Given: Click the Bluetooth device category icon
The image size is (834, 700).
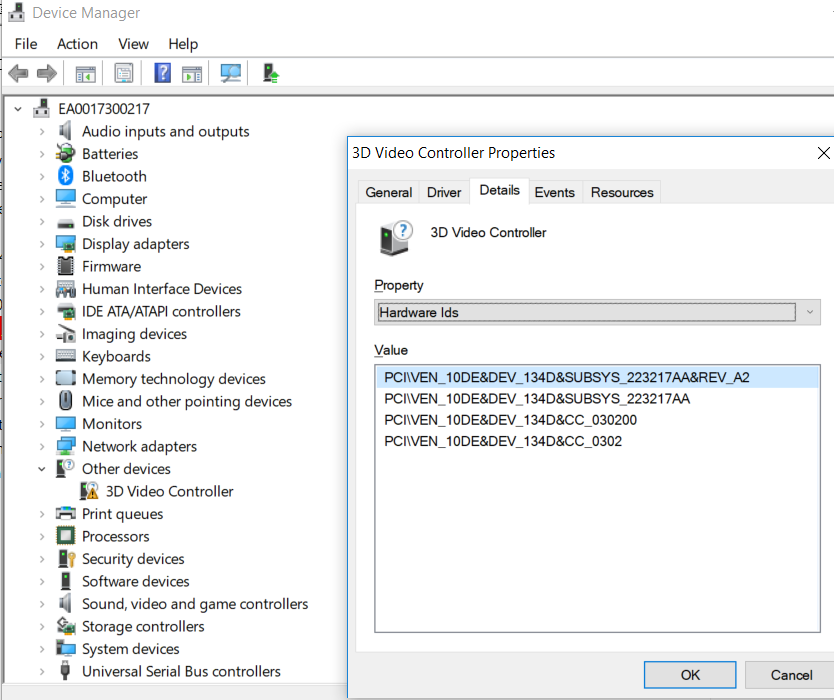Looking at the screenshot, I should pos(66,176).
